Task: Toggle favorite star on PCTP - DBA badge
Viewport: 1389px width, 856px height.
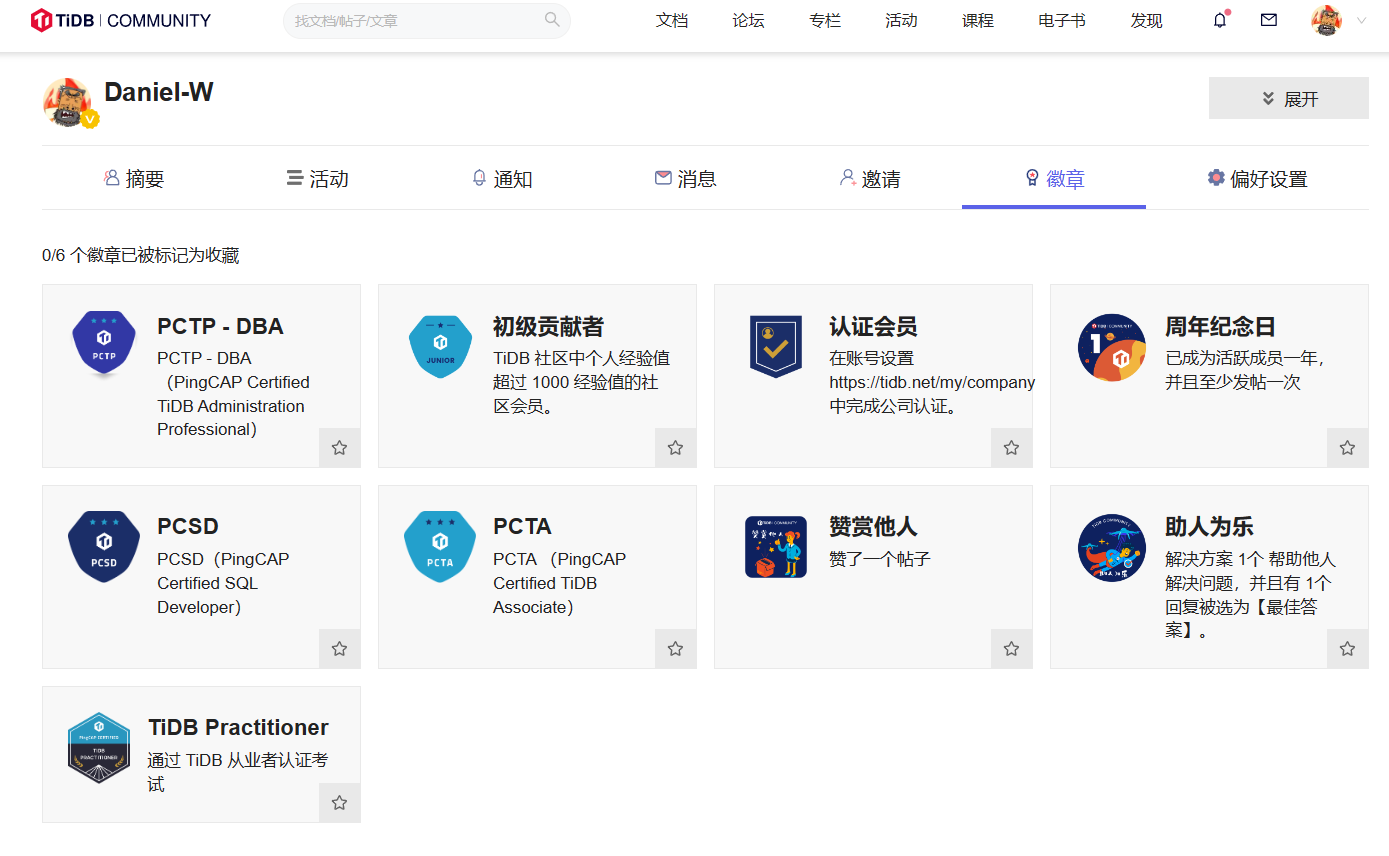Action: coord(339,448)
